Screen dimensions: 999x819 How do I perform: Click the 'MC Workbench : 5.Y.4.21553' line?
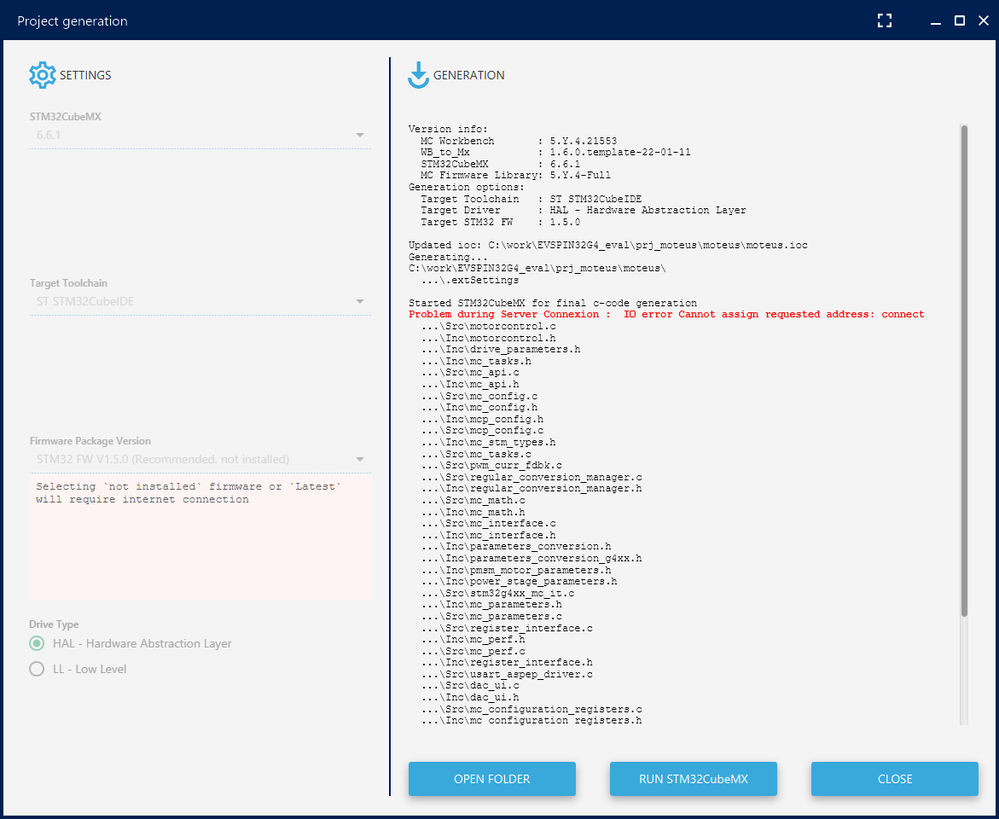519,141
